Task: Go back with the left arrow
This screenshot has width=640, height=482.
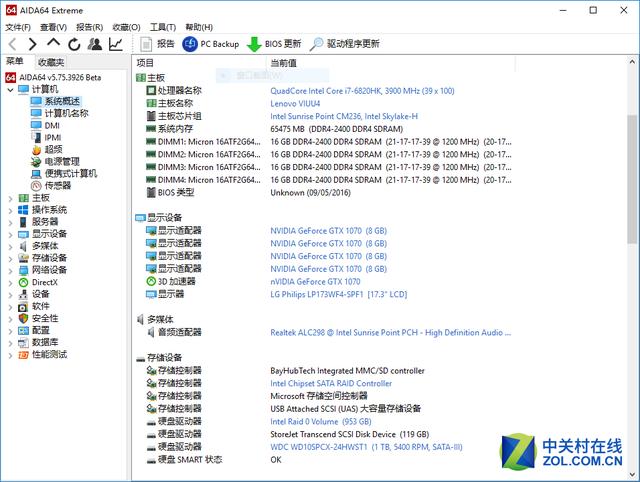Action: 13,44
